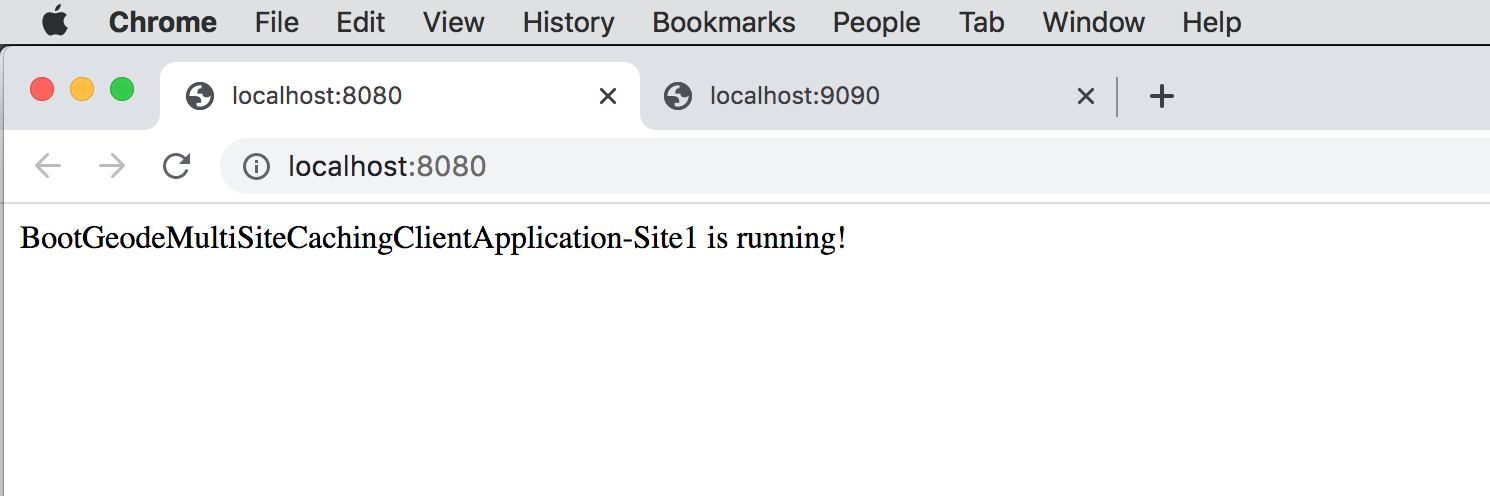
Task: Open the Tab menu
Action: (981, 22)
